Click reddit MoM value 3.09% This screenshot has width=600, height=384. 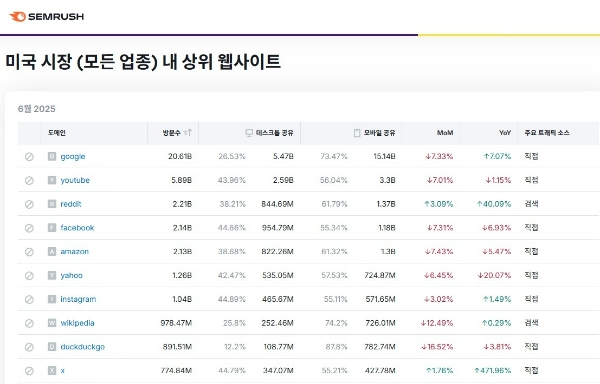439,204
